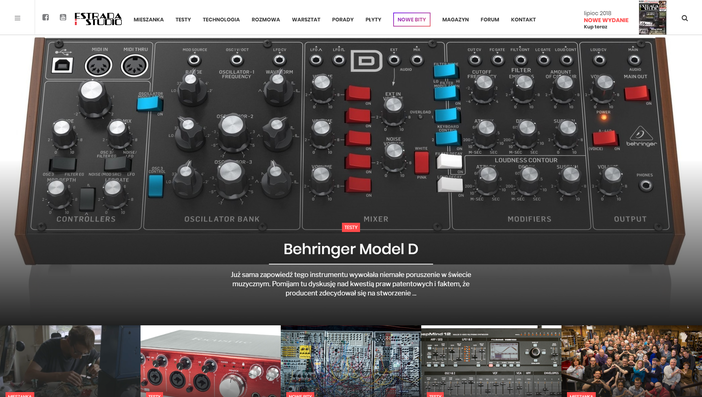Open the KONTAKT page
Screen dimensions: 702x397
pos(523,20)
